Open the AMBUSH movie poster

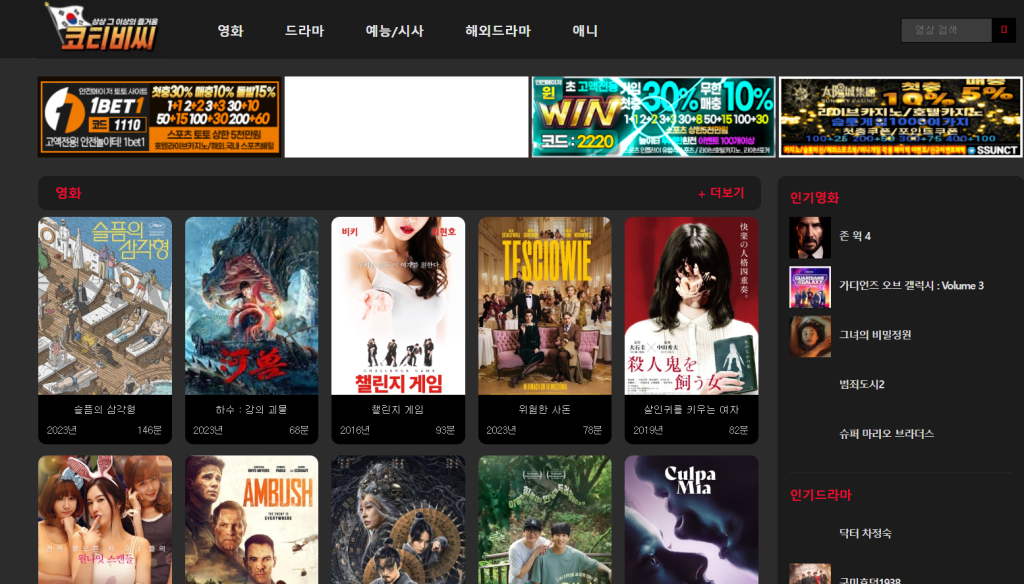tap(251, 519)
